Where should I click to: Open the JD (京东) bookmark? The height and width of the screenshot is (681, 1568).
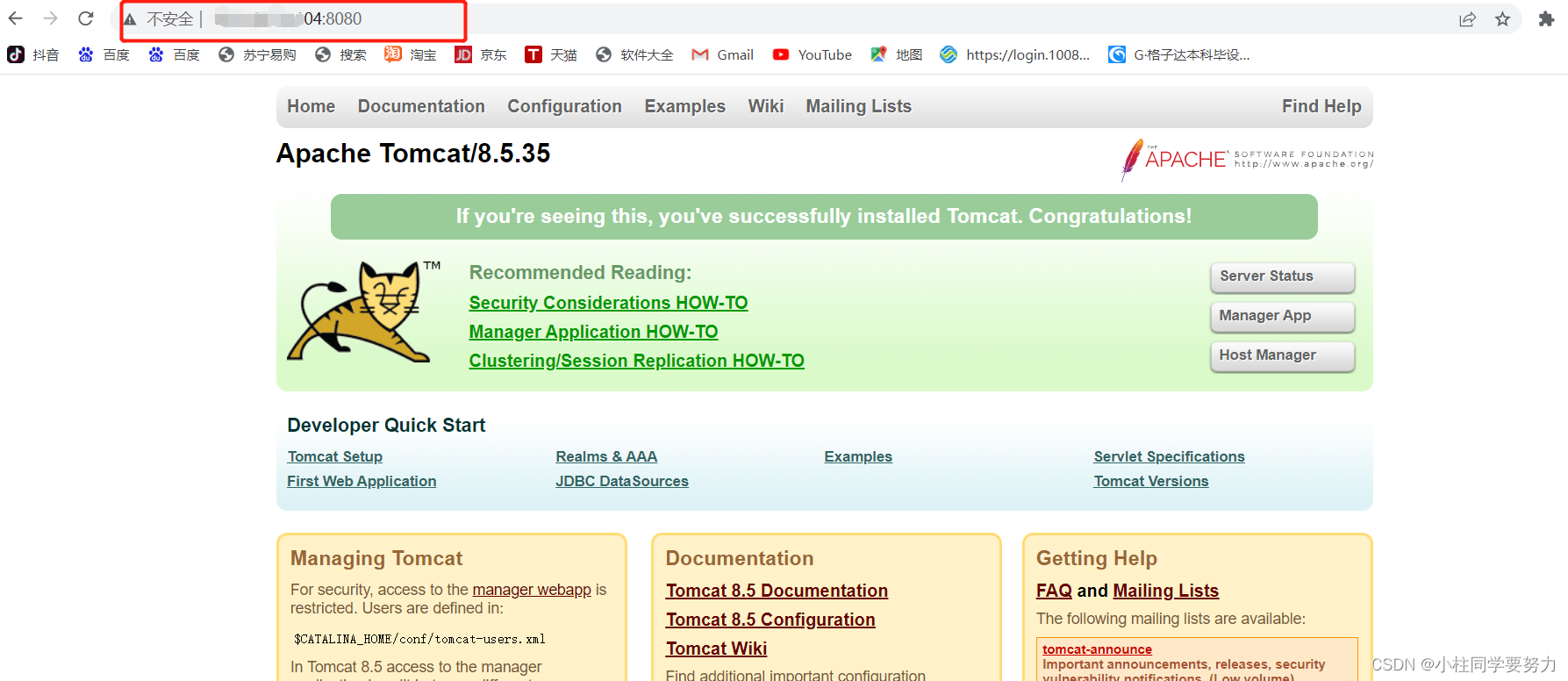pyautogui.click(x=481, y=54)
